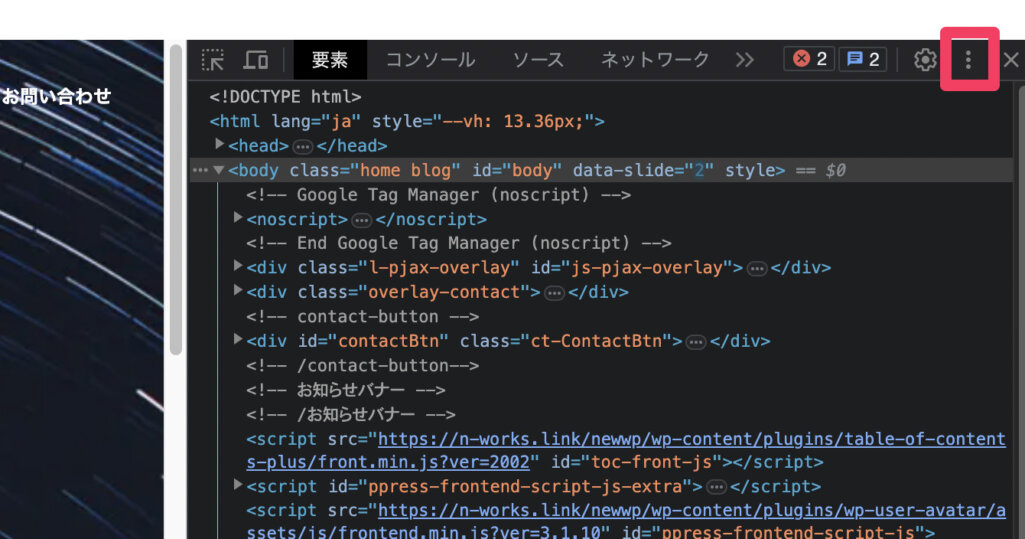Switch to the ソース tab
The height and width of the screenshot is (539, 1025).
538,60
